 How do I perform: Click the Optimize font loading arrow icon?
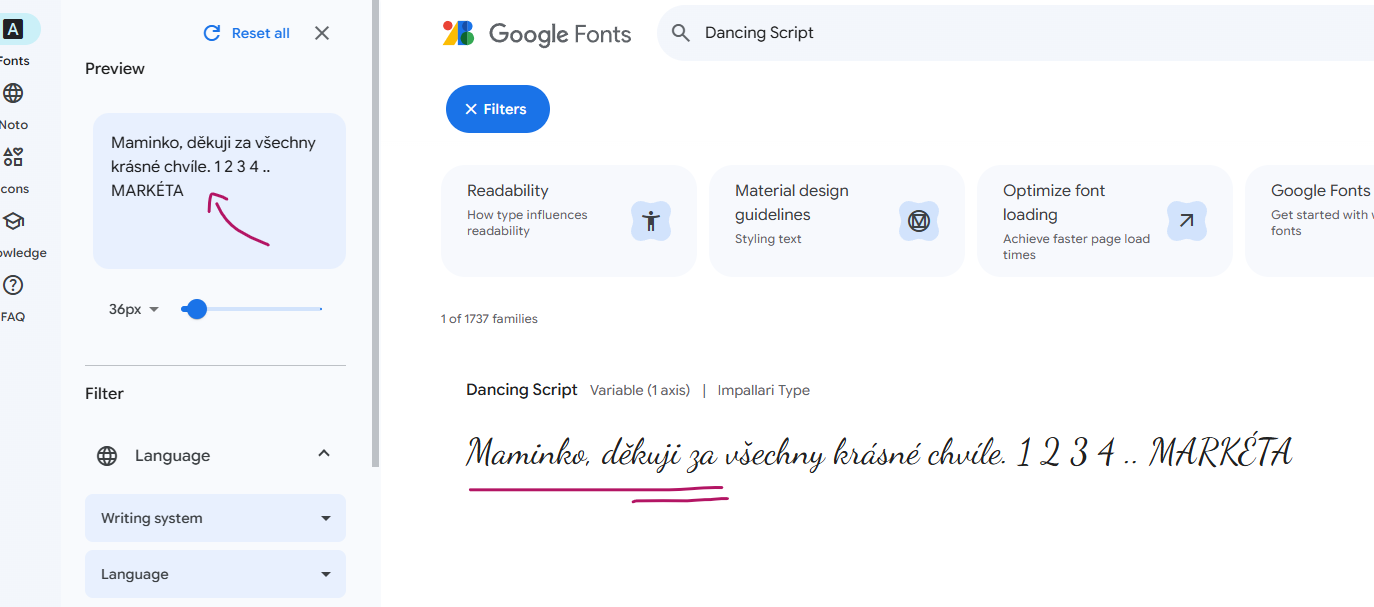1187,221
